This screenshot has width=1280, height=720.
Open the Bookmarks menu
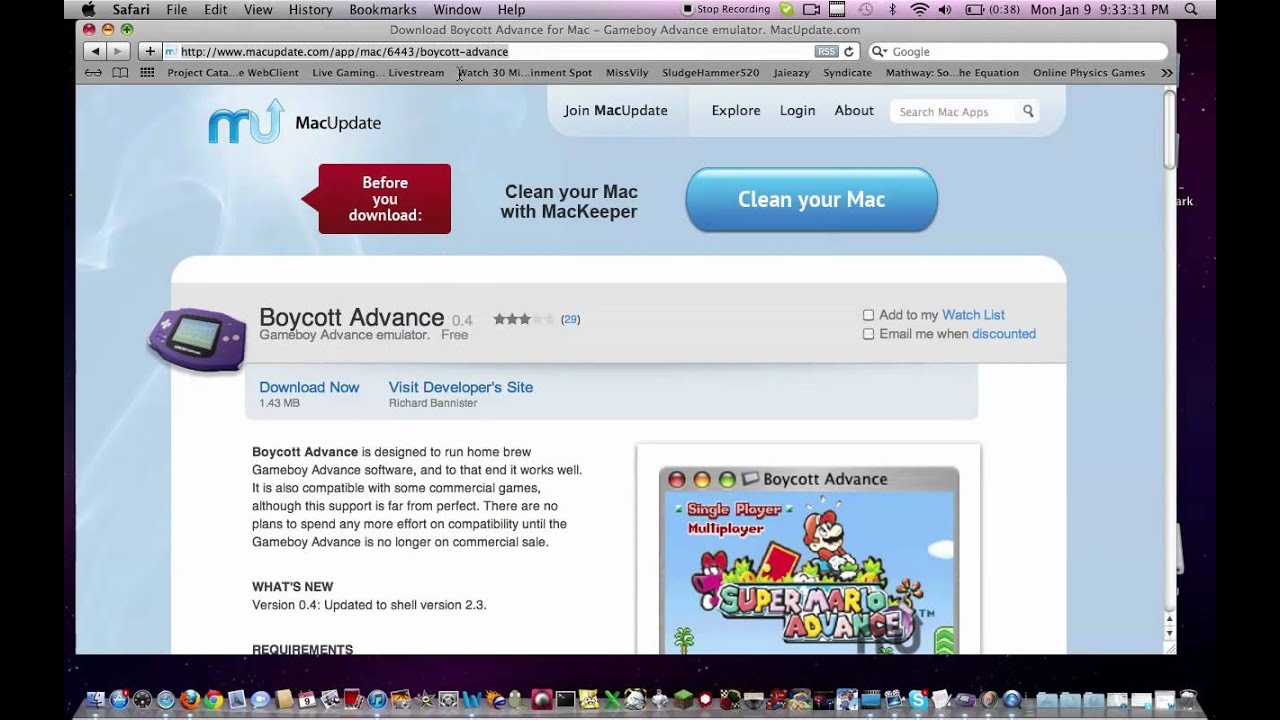coord(383,10)
